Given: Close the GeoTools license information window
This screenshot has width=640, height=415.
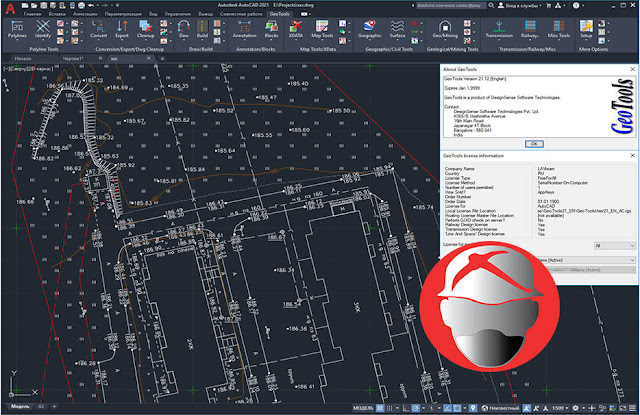Looking at the screenshot, I should coord(632,155).
